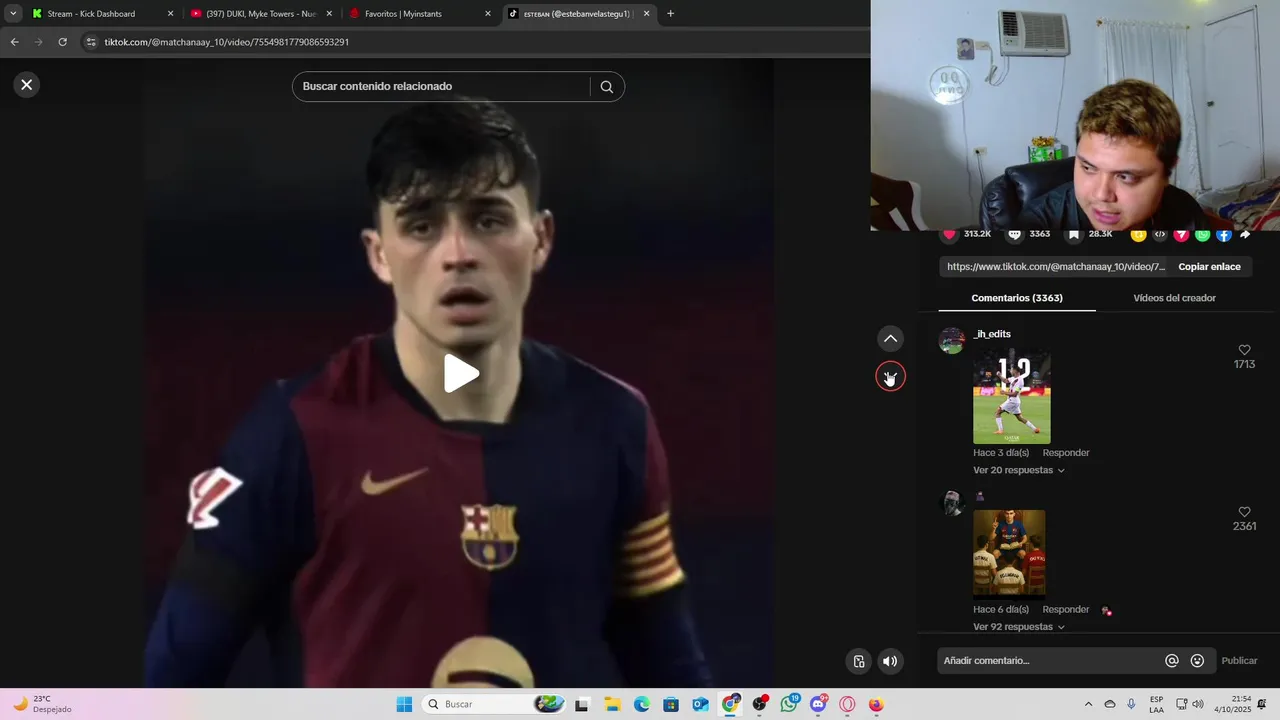Switch to 'Favoritos | Myinstants' tab
This screenshot has height=720, width=1280.
click(x=420, y=14)
